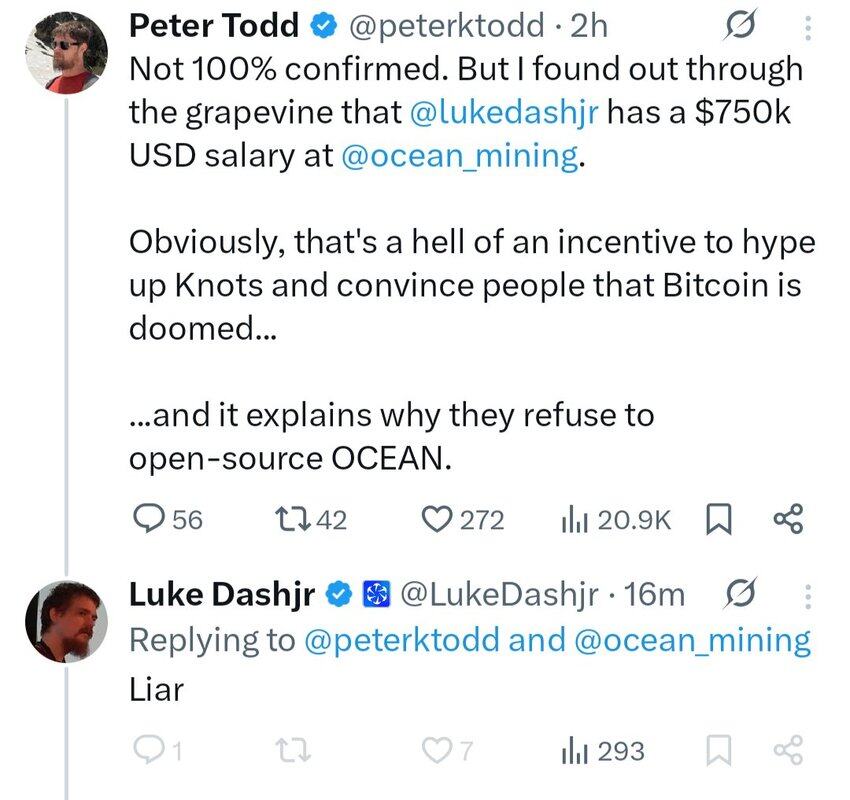Like Luke Dashjr's reply with 7 likes
This screenshot has width=850, height=800.
[x=448, y=751]
